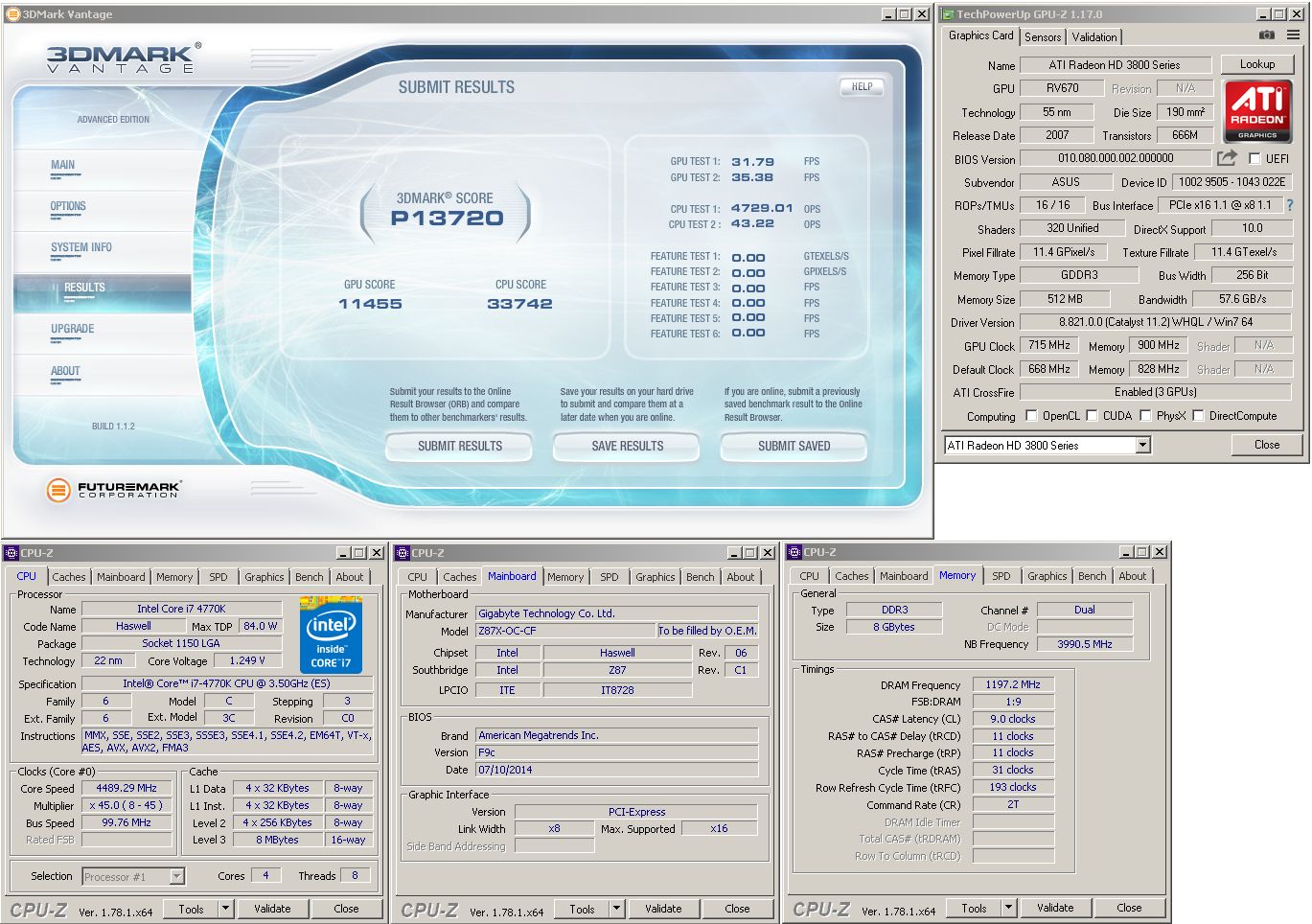This screenshot has height=924, width=1312.
Task: Click the ATI CrossFire Enabled (3 GPUs) field
Action: click(1156, 392)
